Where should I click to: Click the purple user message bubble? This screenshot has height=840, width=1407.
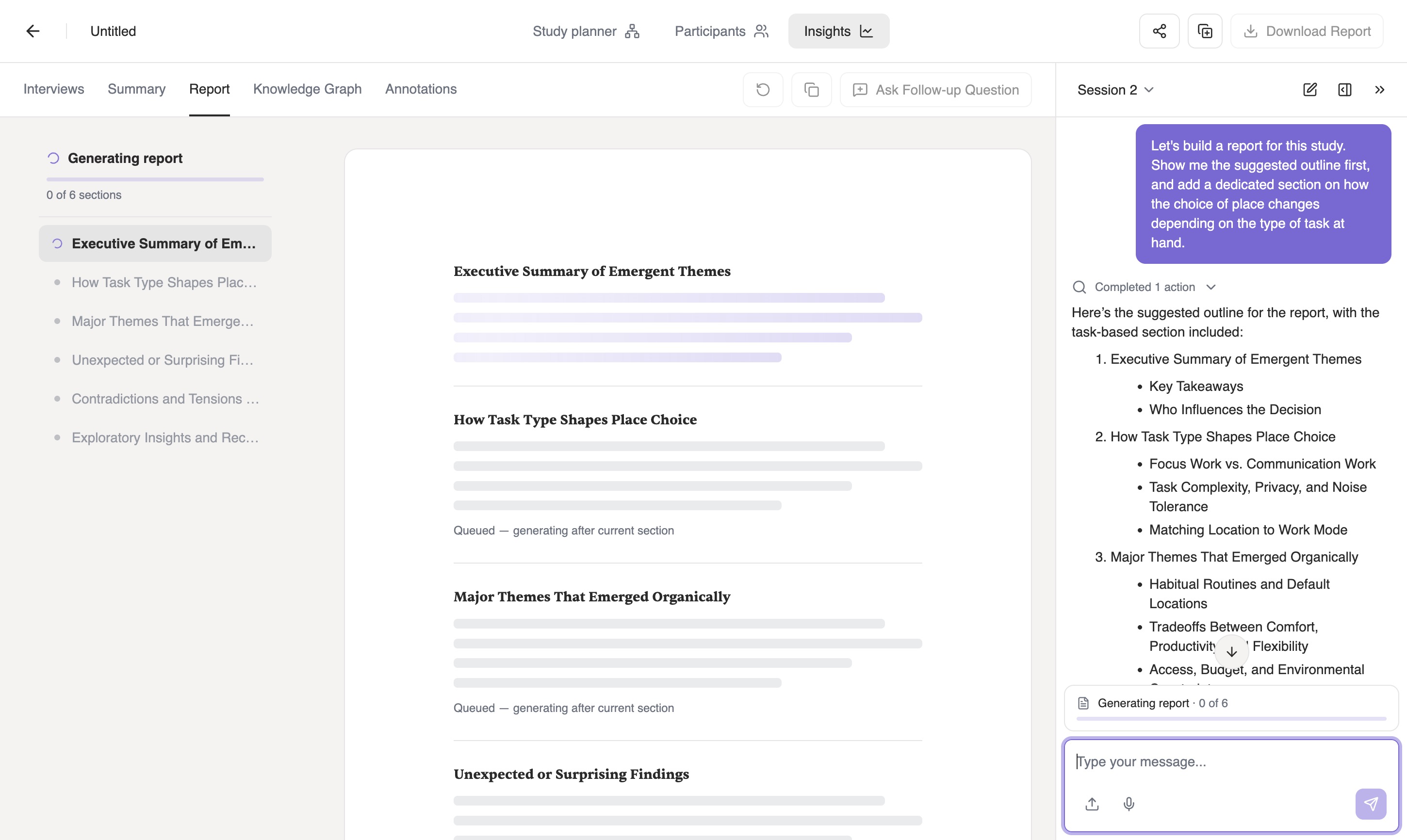1263,194
